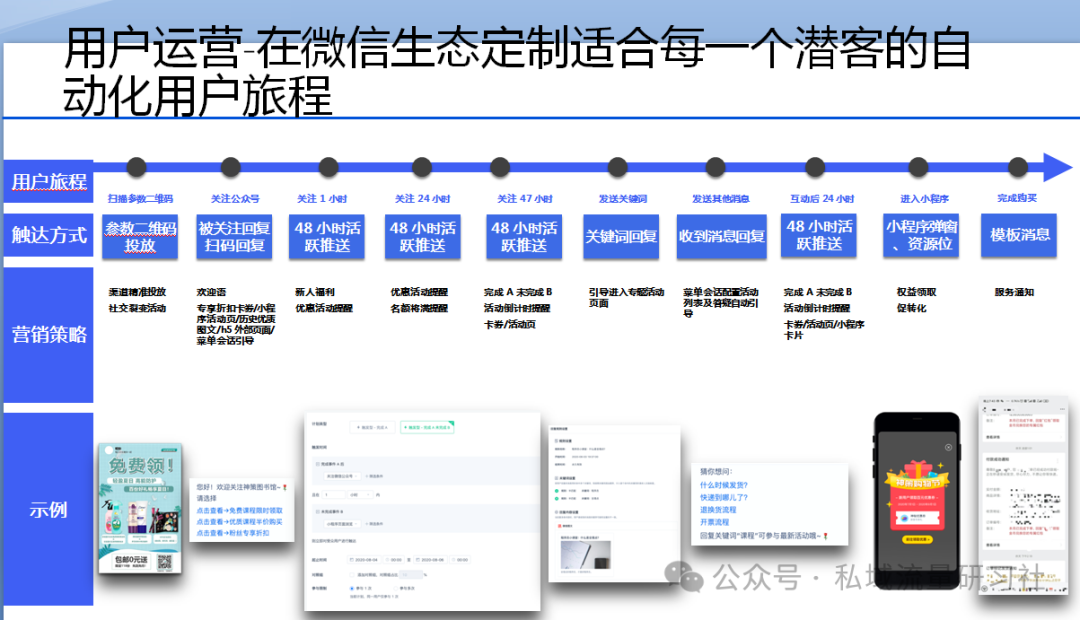This screenshot has height=620, width=1080.
Task: Open the service notification chat screenshot thumbnail
Action: (x=1023, y=496)
